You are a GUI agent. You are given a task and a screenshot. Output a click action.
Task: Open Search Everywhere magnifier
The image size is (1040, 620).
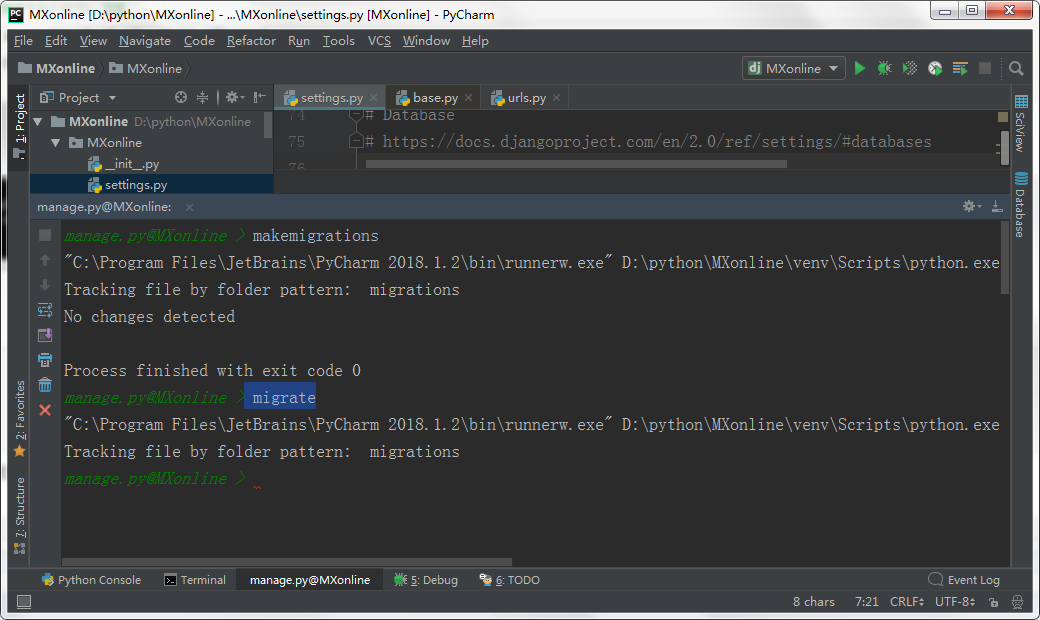click(1015, 68)
